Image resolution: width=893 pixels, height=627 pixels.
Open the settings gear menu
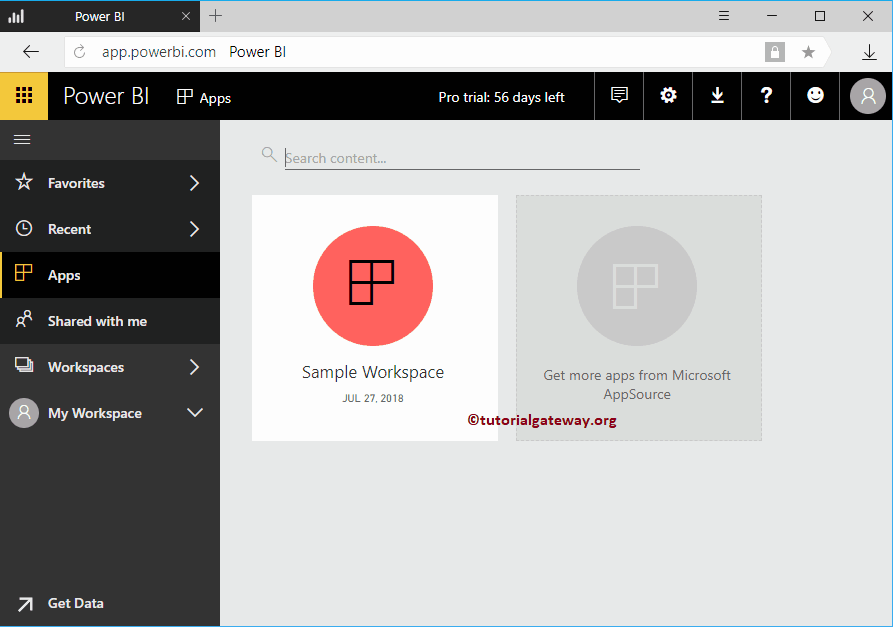click(668, 96)
